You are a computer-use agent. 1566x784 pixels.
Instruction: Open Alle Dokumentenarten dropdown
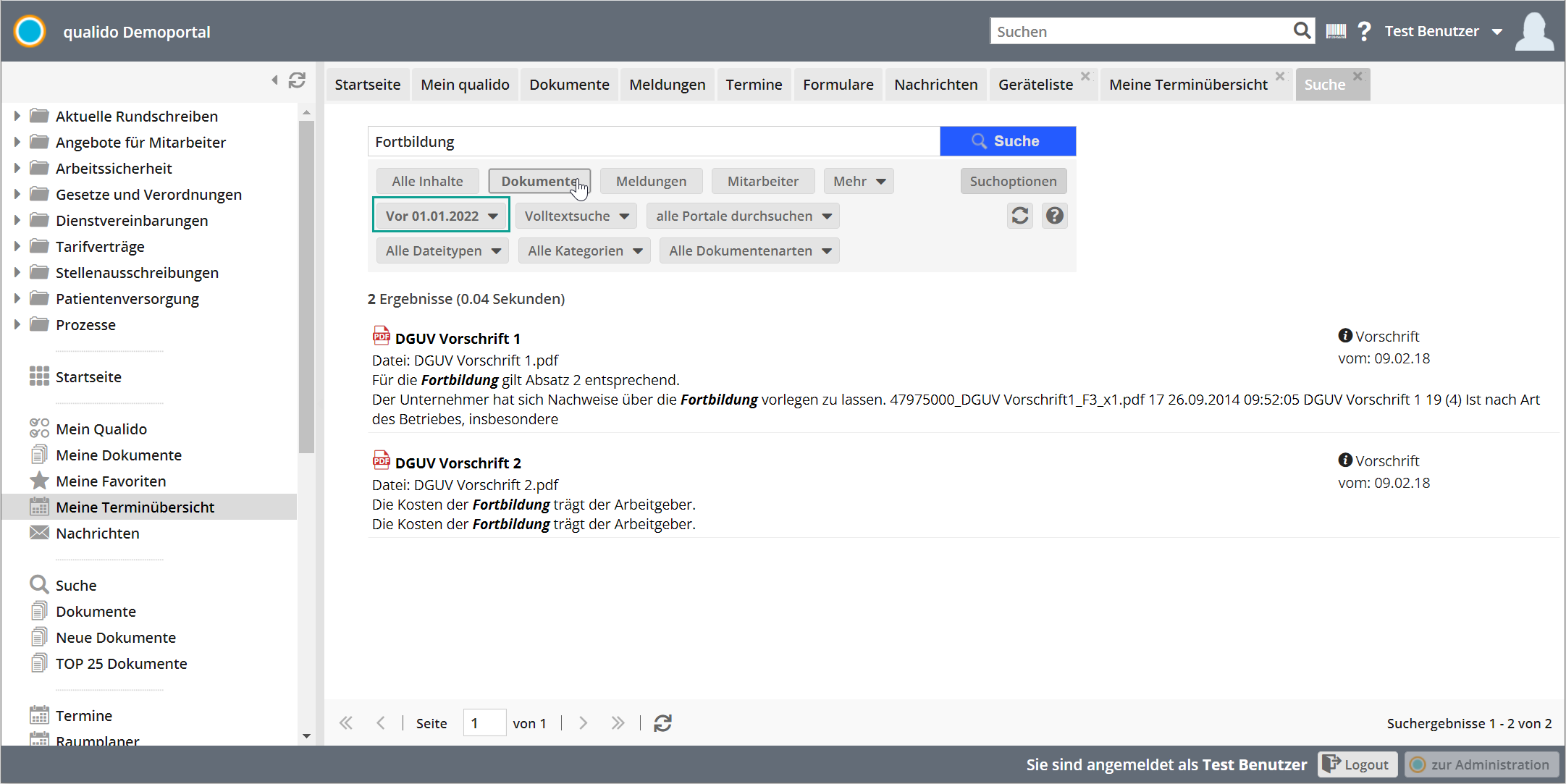[749, 251]
